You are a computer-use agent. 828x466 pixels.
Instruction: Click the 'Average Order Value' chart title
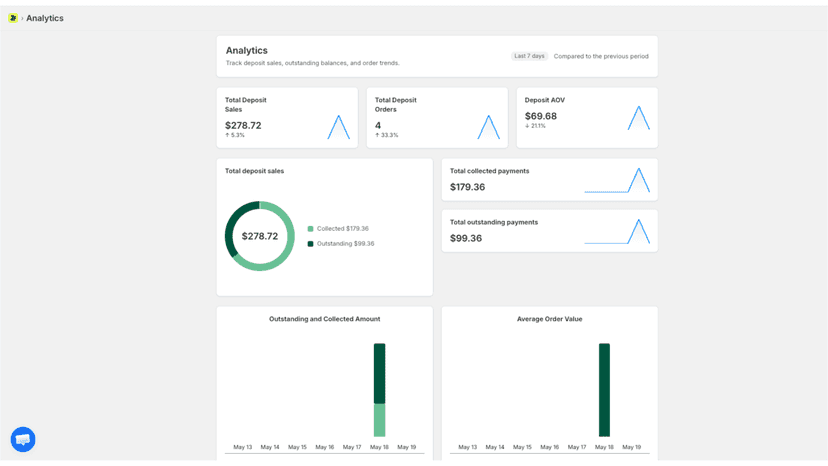[550, 319]
